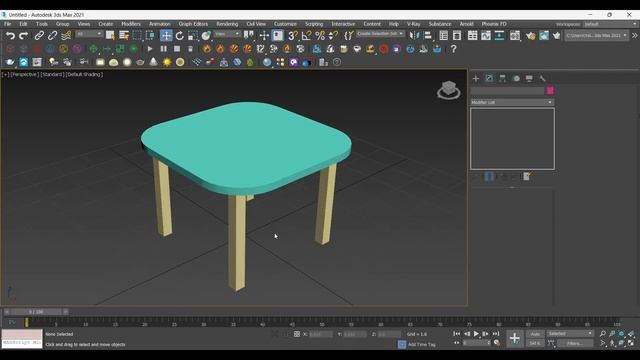Click the Undo arrow icon
The height and width of the screenshot is (360, 640).
click(x=10, y=36)
